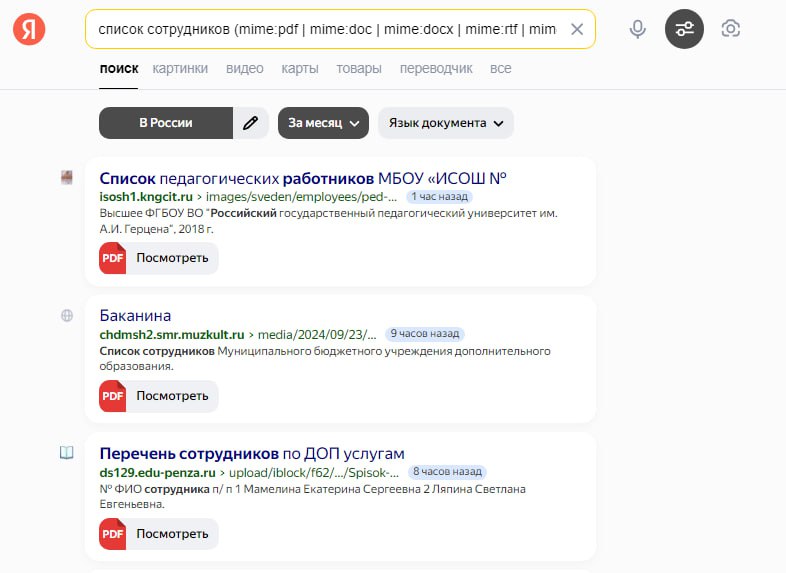Open image search via the camera icon
This screenshot has height=573, width=786.
[x=730, y=29]
